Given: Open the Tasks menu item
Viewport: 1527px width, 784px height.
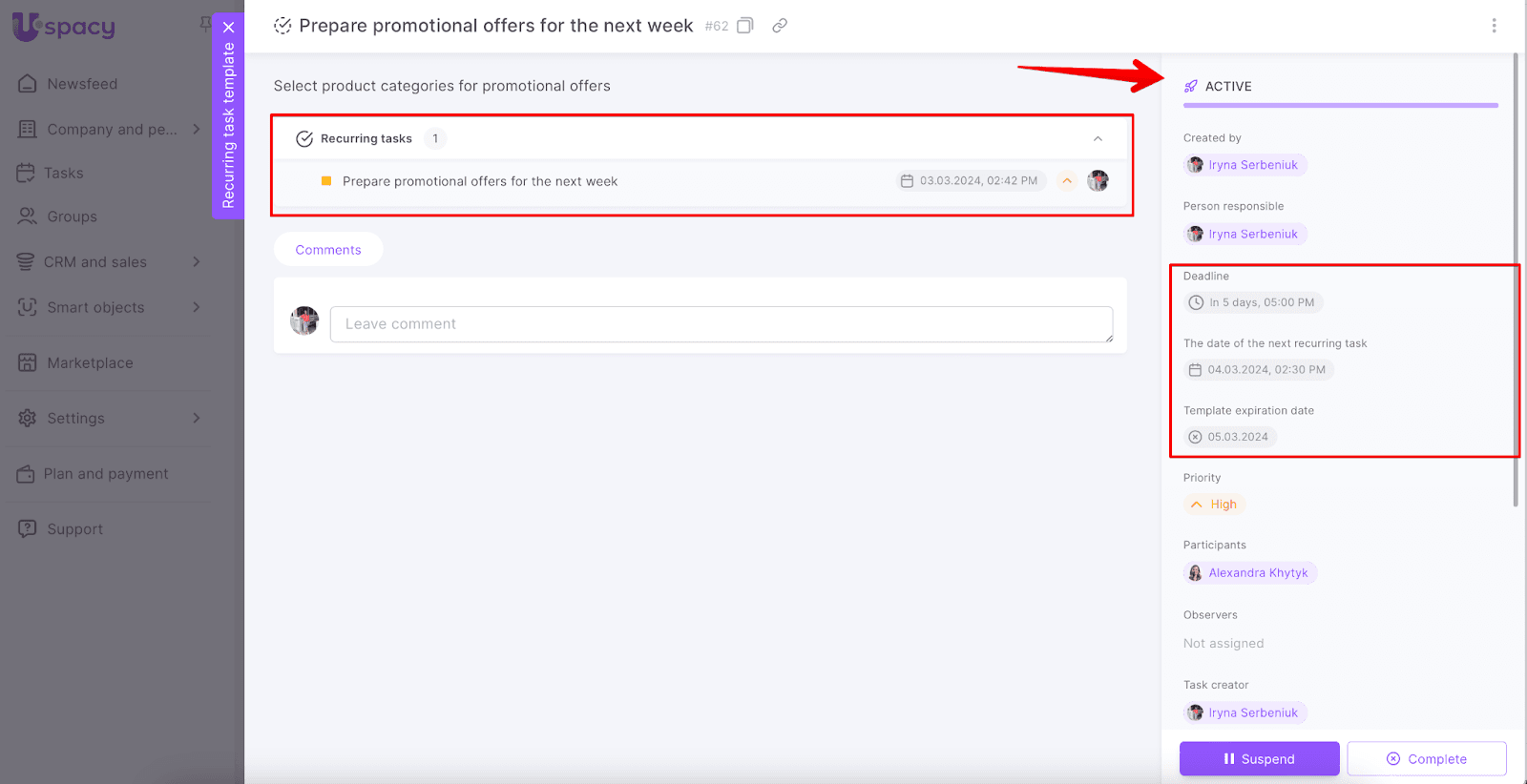Looking at the screenshot, I should coord(63,173).
